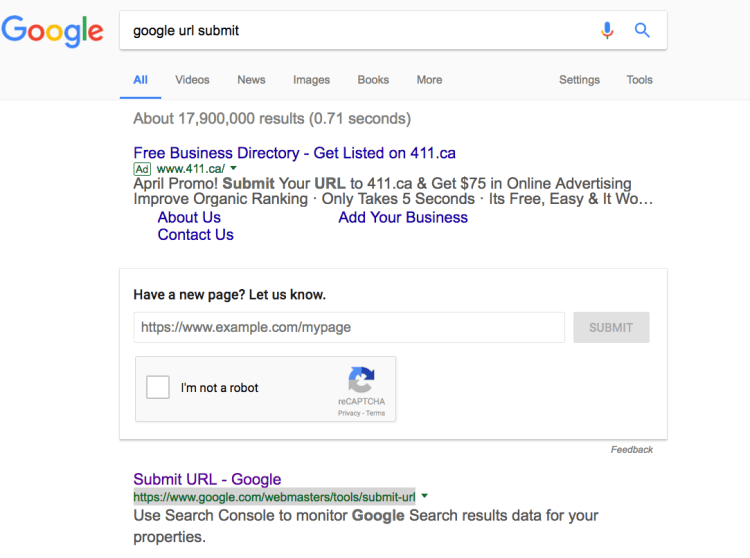
Task: Activate voice search microphone icon
Action: pos(607,30)
